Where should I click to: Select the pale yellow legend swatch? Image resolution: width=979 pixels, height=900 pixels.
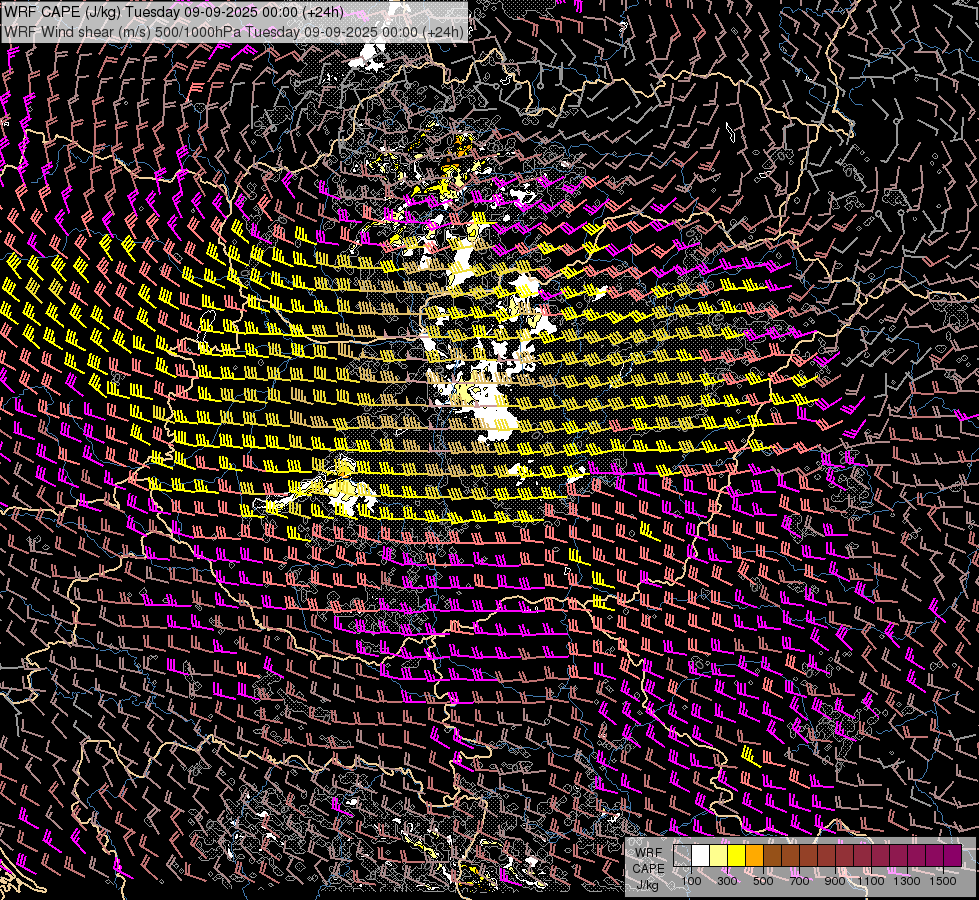click(x=719, y=855)
